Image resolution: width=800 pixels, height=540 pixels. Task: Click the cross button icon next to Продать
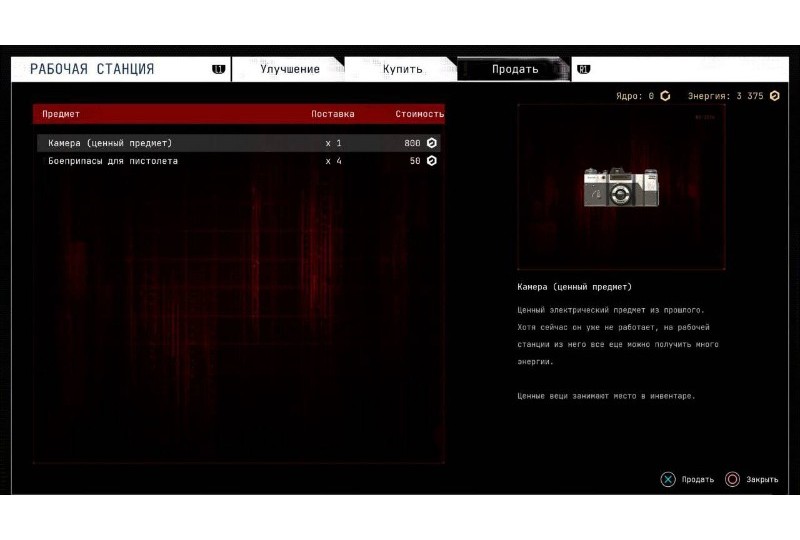click(668, 479)
